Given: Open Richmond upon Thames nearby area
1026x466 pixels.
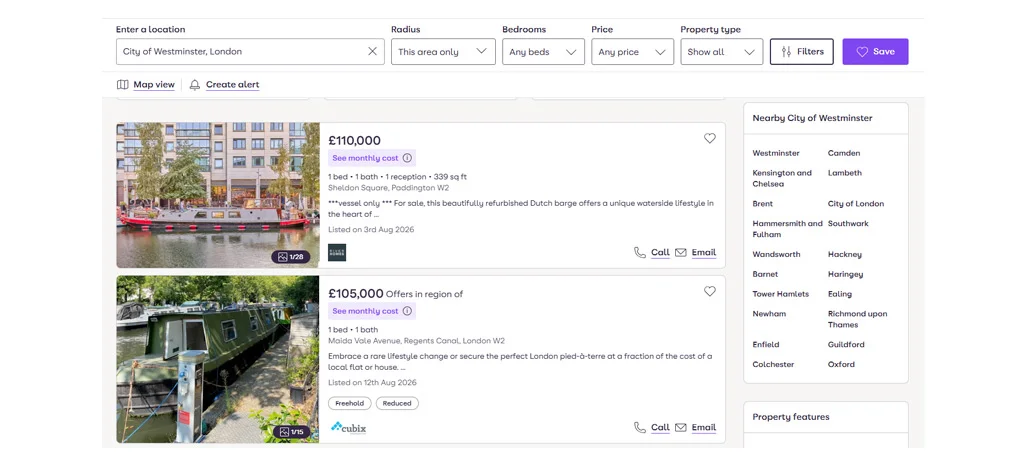Looking at the screenshot, I should (857, 319).
